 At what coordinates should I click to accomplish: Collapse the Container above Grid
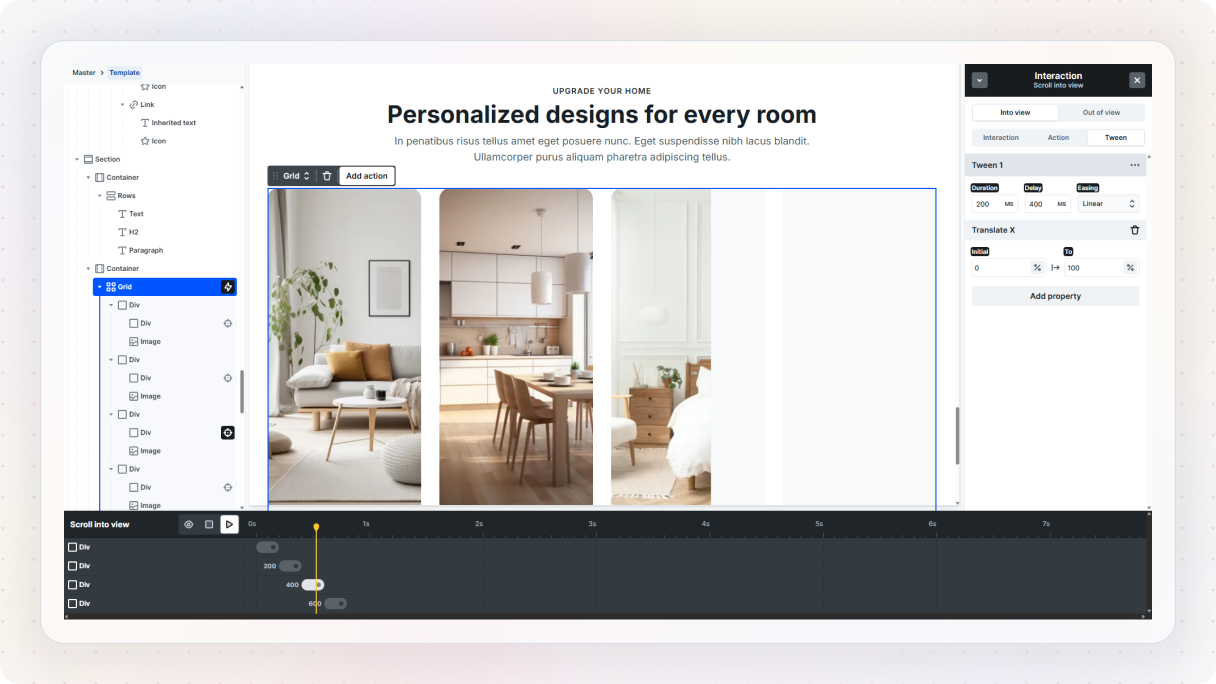click(88, 269)
